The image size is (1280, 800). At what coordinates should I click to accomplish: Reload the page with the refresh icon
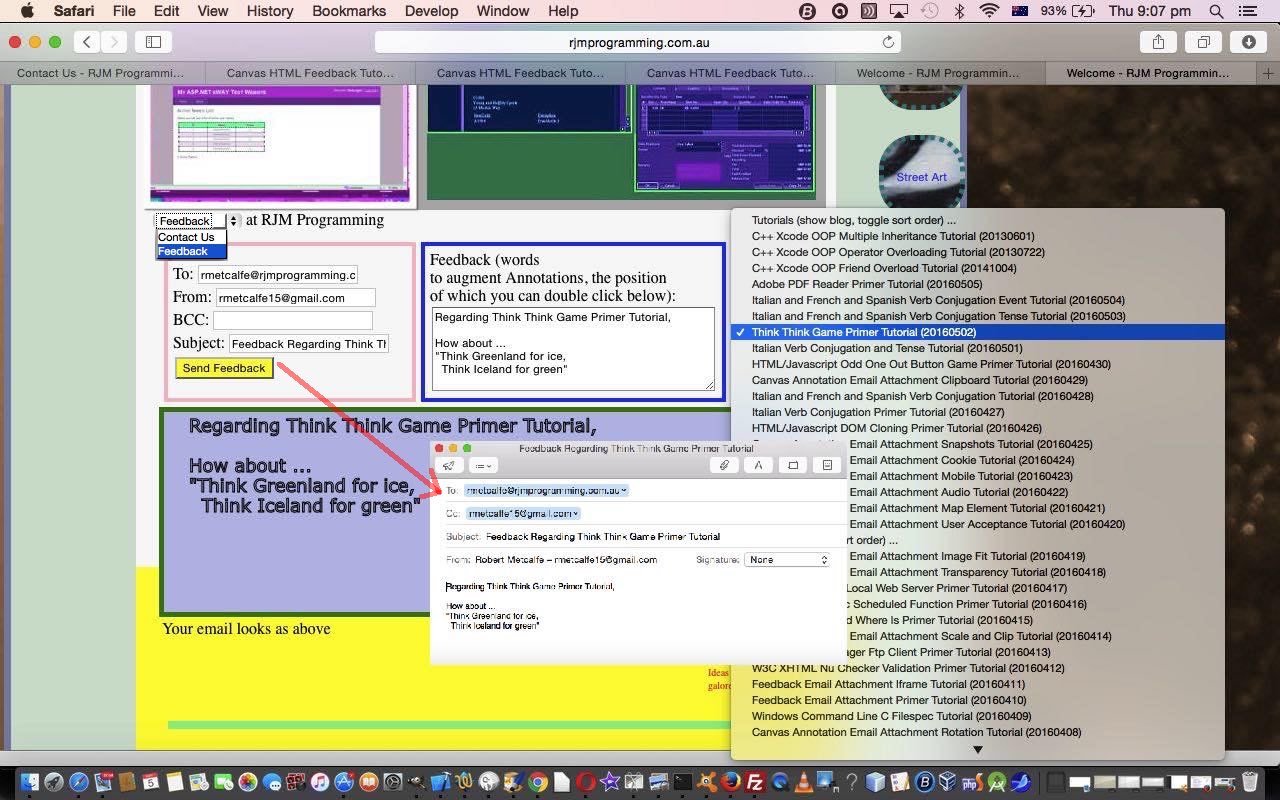pos(887,42)
